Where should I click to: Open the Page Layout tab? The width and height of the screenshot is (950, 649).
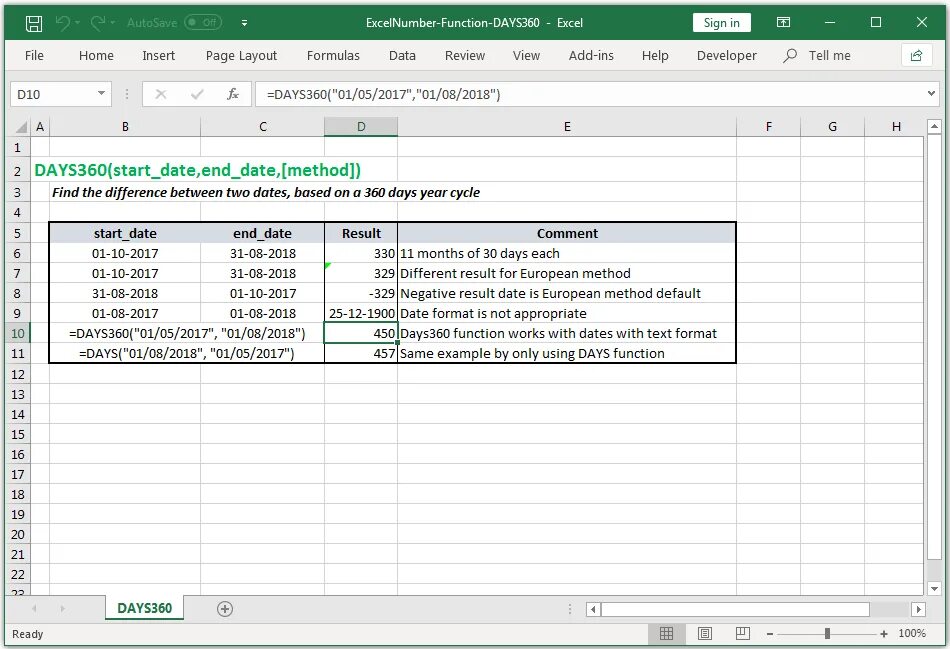click(241, 56)
